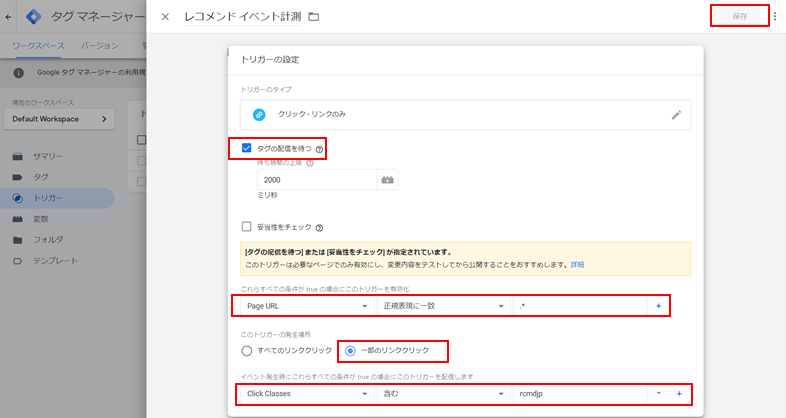The width and height of the screenshot is (786, 418).
Task: Open the 正規表現に一致 operator dropdown
Action: point(444,306)
